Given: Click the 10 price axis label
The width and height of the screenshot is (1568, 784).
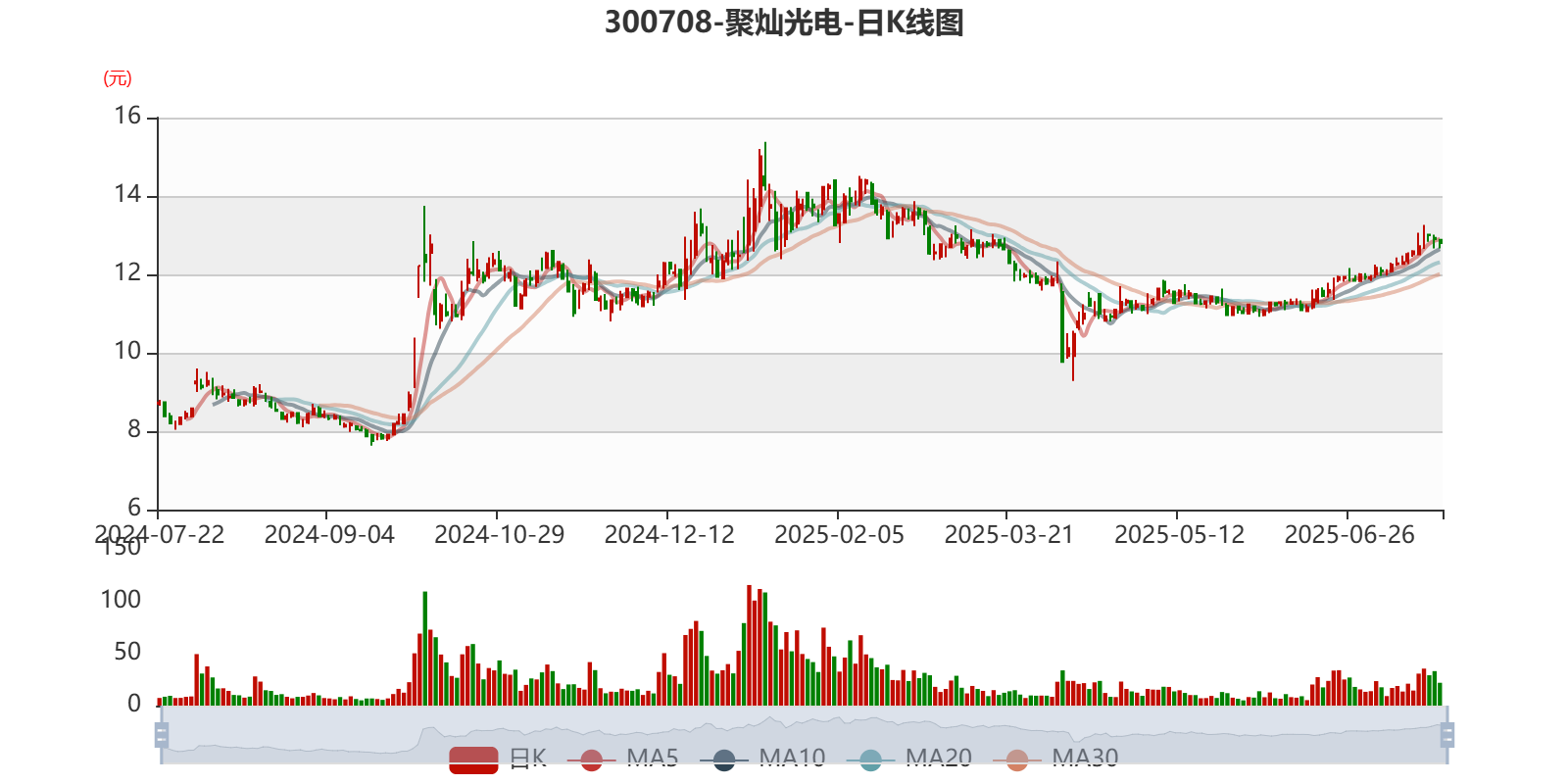Looking at the screenshot, I should point(127,351).
